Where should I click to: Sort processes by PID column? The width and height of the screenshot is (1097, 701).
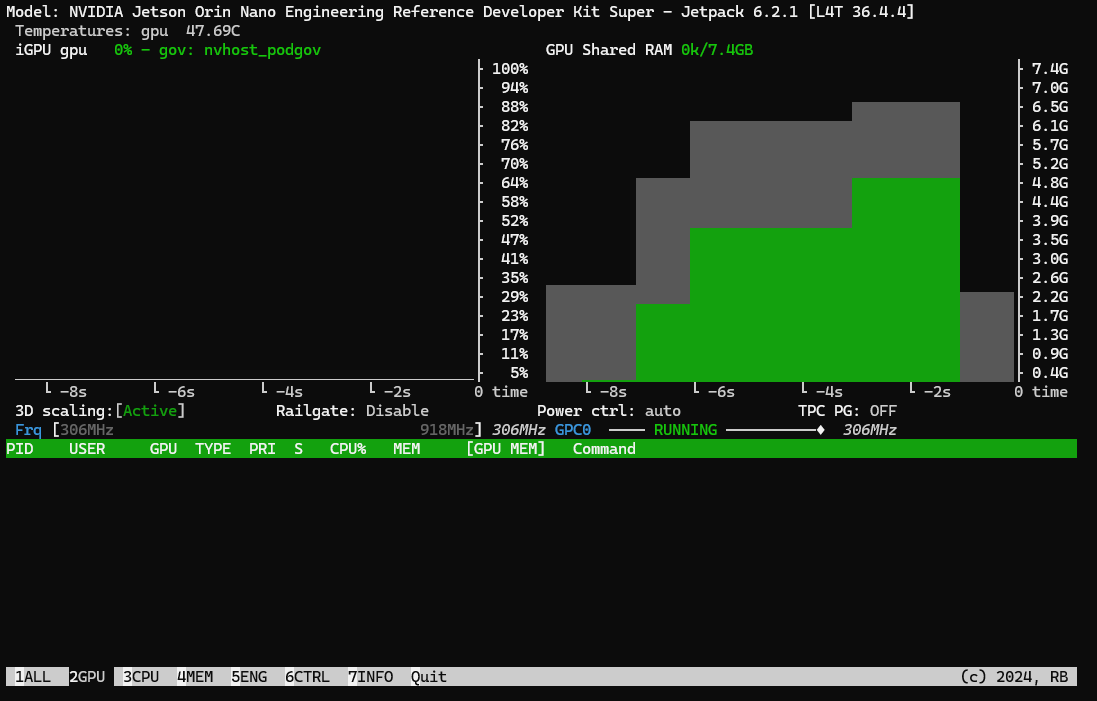(x=19, y=449)
